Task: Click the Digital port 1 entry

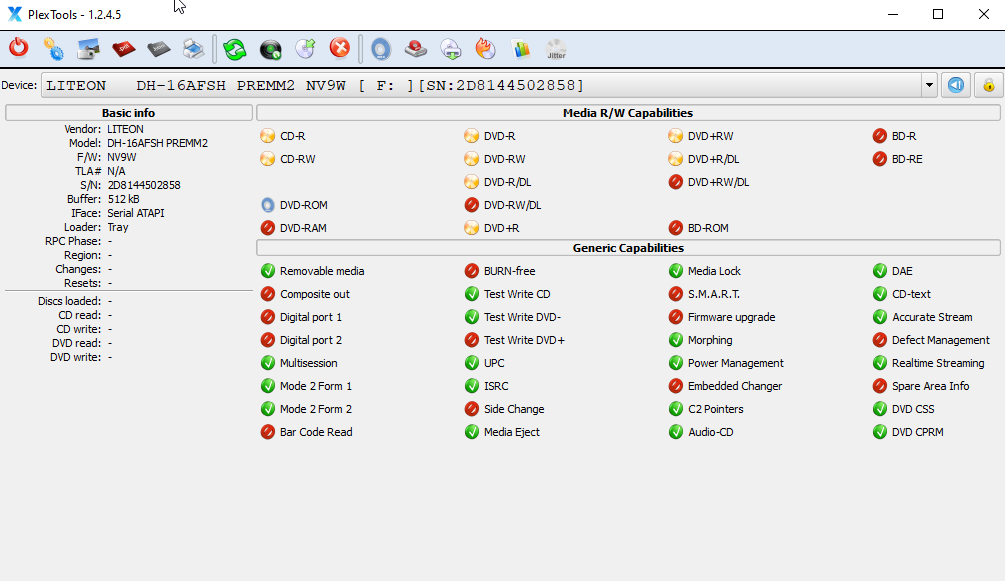Action: (x=301, y=317)
